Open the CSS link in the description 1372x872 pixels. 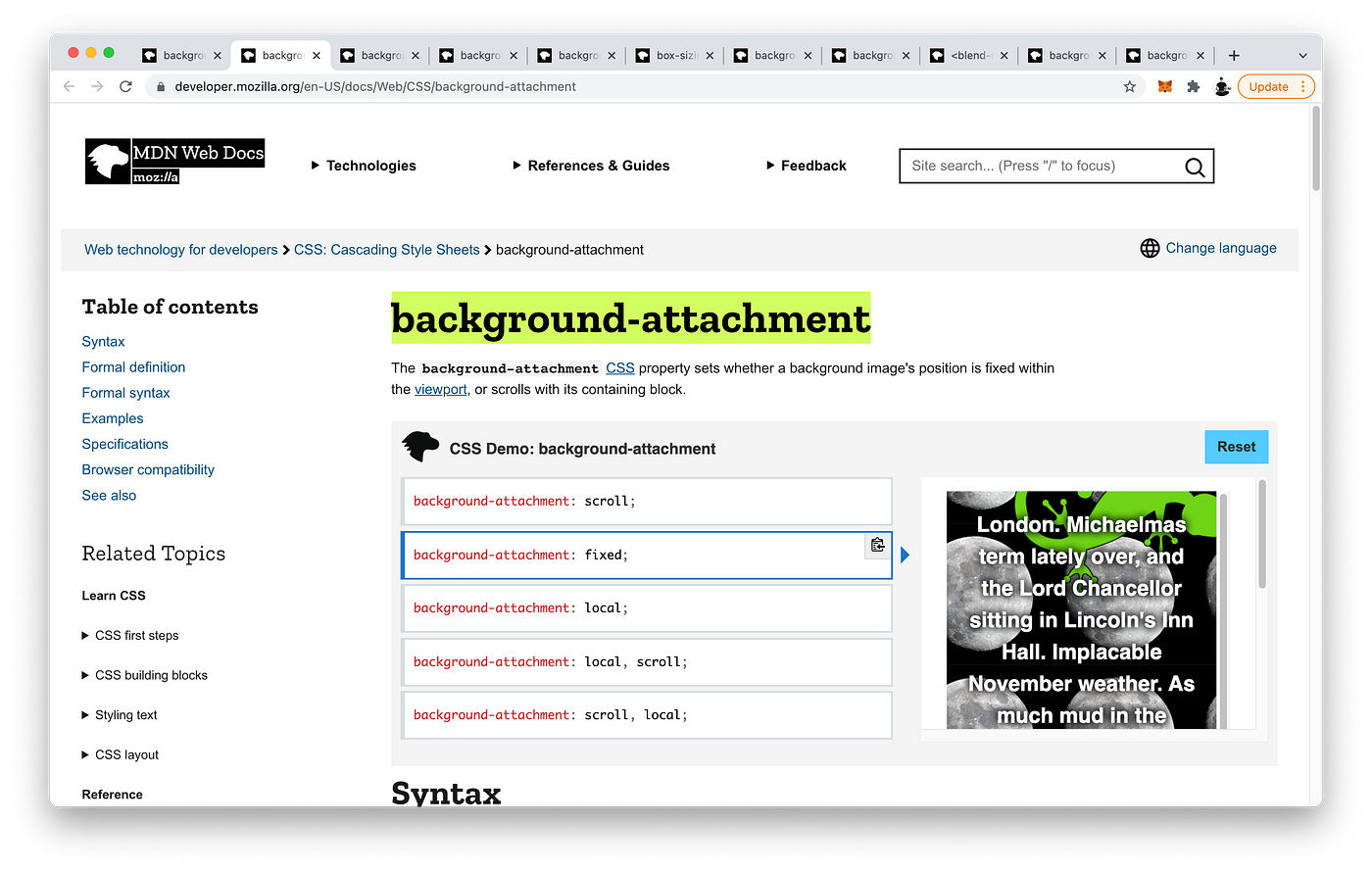[620, 368]
